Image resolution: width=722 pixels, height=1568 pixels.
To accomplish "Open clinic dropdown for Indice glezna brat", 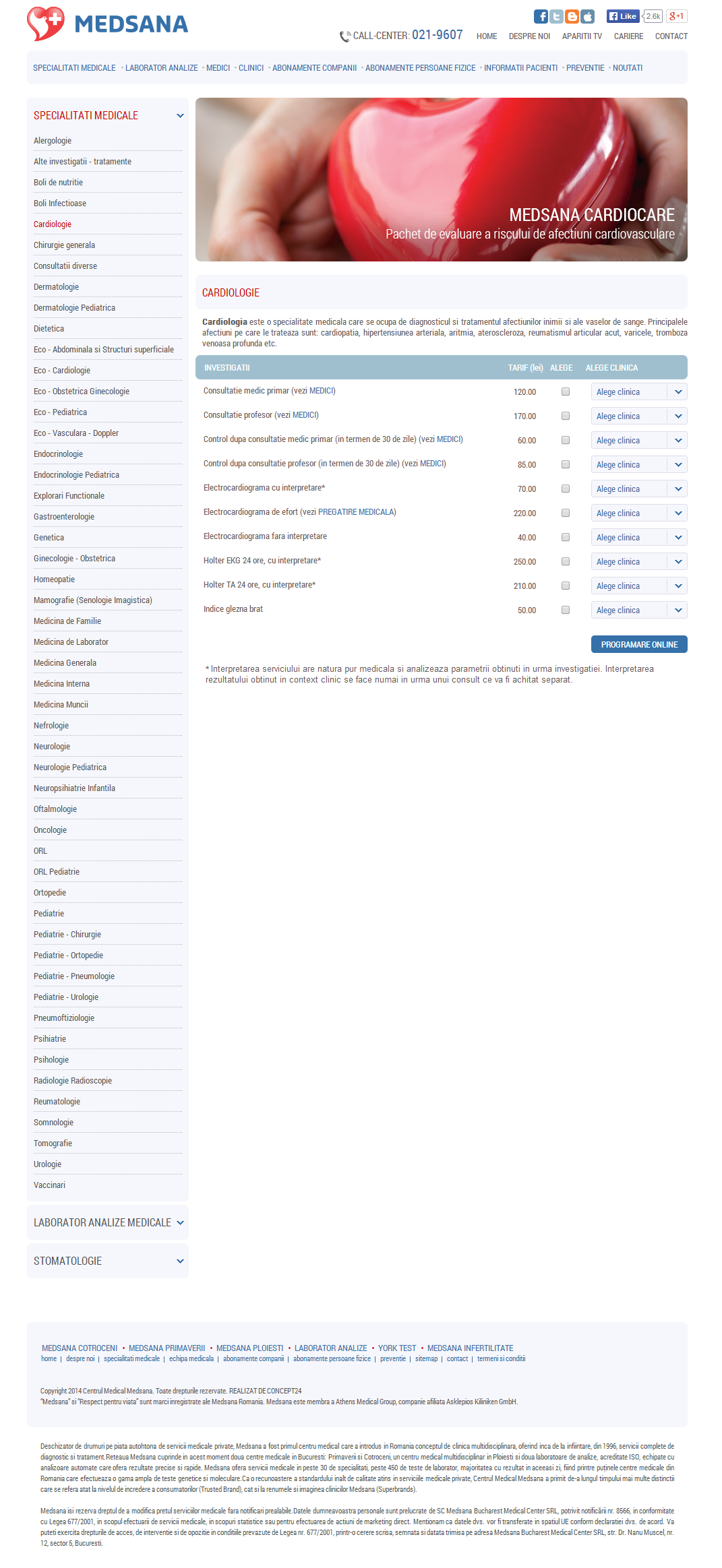I will pos(639,610).
